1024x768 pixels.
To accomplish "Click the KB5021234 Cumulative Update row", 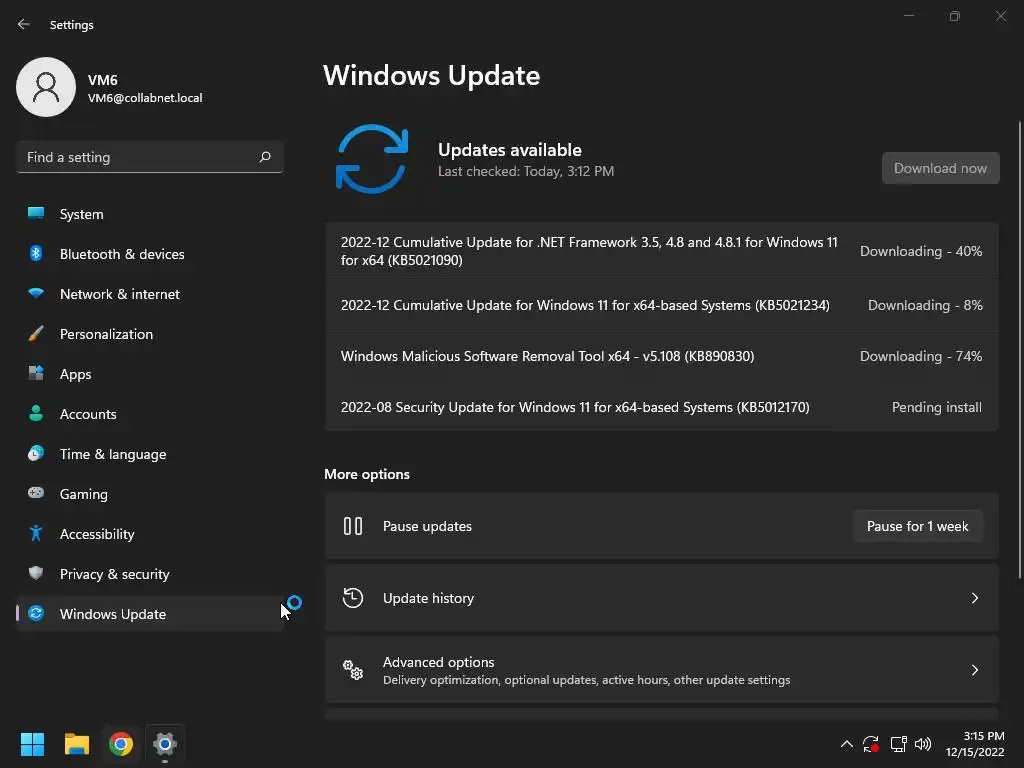I will point(662,305).
